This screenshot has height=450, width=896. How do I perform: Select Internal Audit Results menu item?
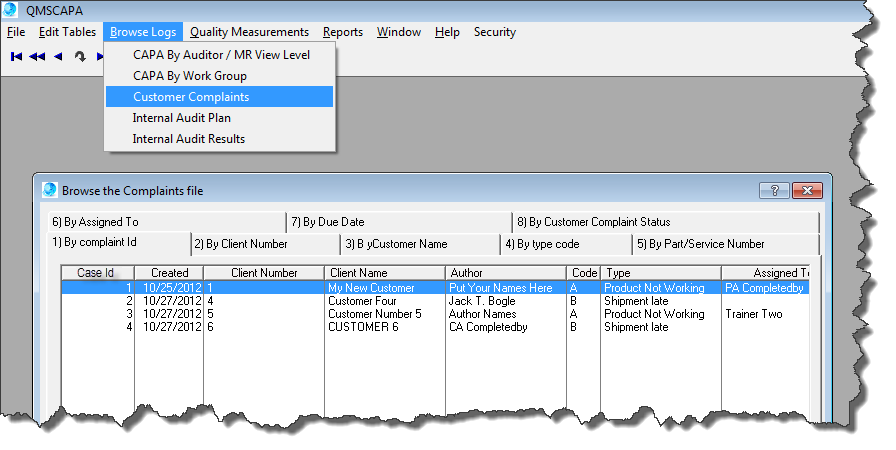pyautogui.click(x=188, y=139)
